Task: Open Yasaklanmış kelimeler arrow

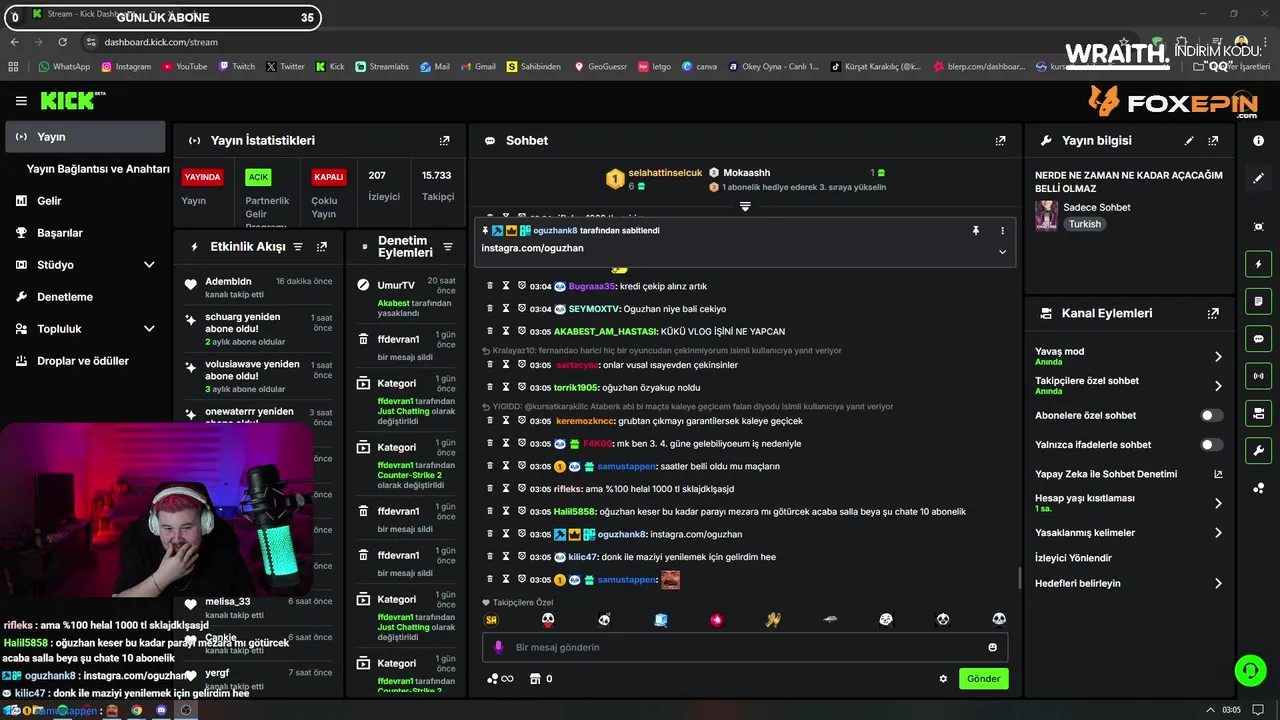Action: coord(1218,533)
